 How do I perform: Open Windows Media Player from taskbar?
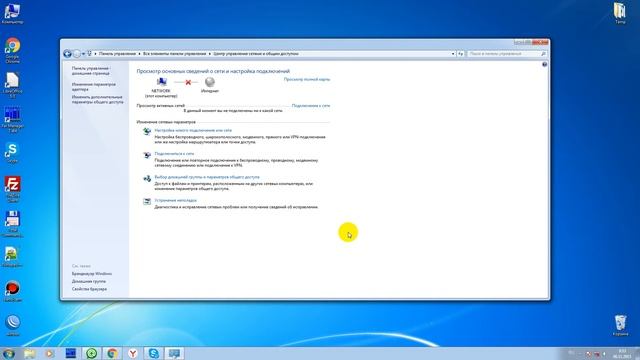[49, 353]
